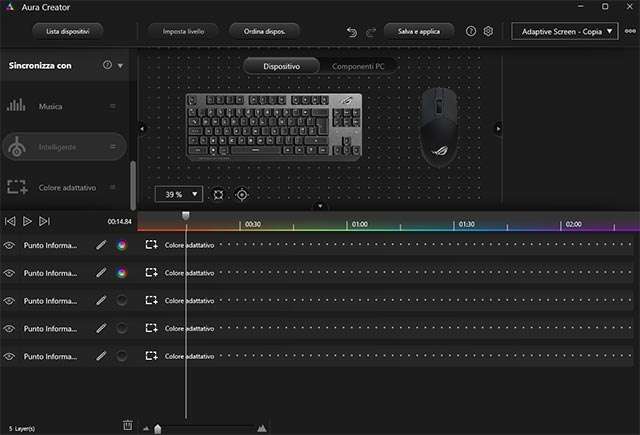Delete layer with the trash icon
This screenshot has width=640, height=435.
128,425
